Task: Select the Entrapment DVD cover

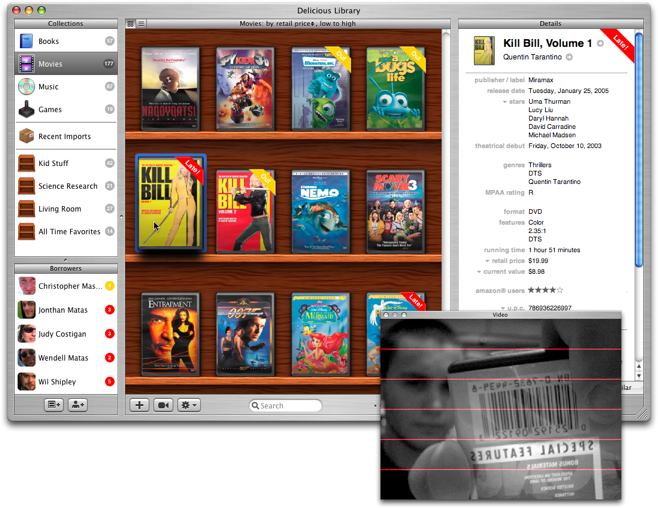Action: [170, 334]
